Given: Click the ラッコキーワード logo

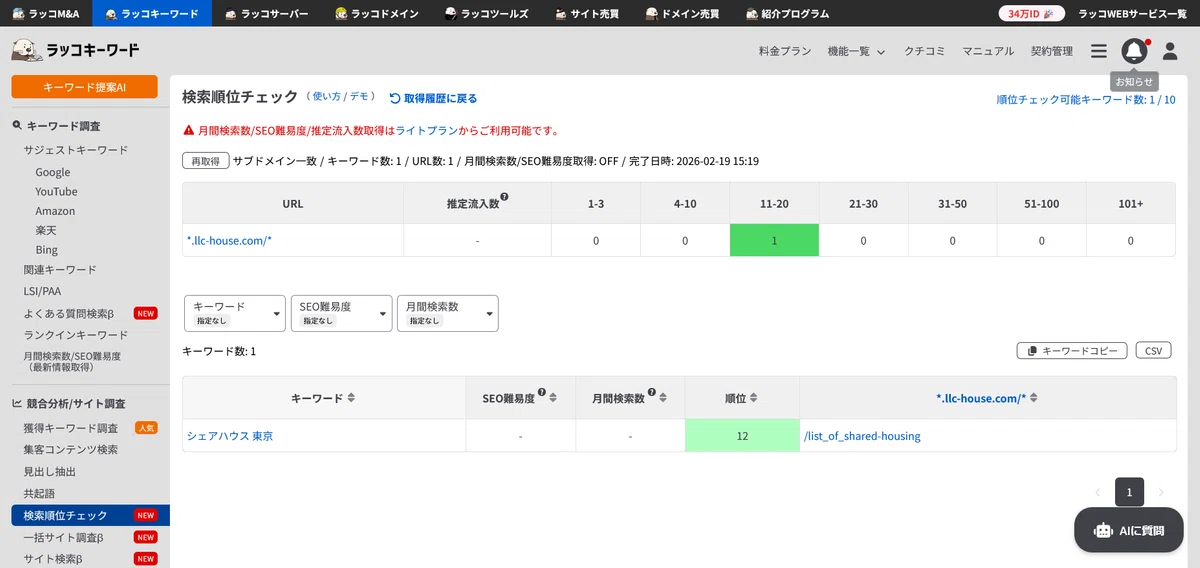Looking at the screenshot, I should point(75,50).
